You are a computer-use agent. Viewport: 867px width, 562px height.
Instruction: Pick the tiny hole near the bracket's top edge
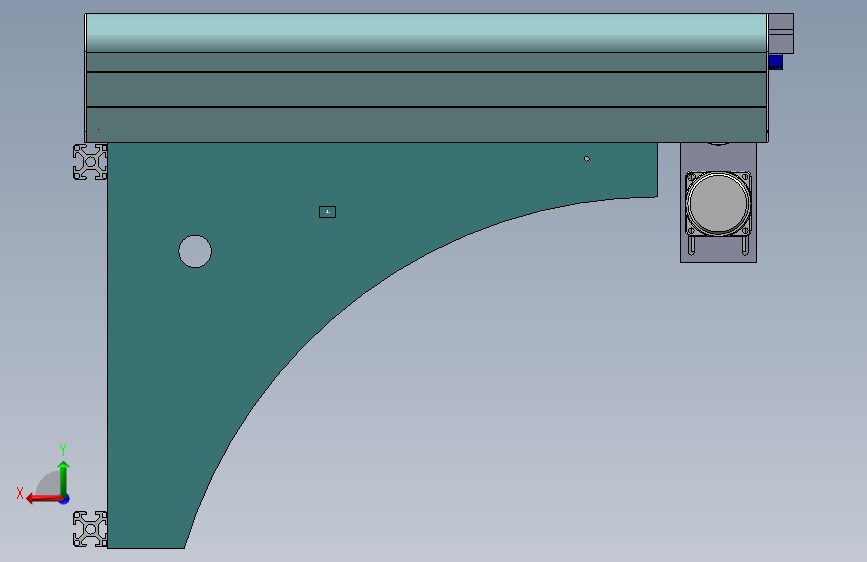587,159
